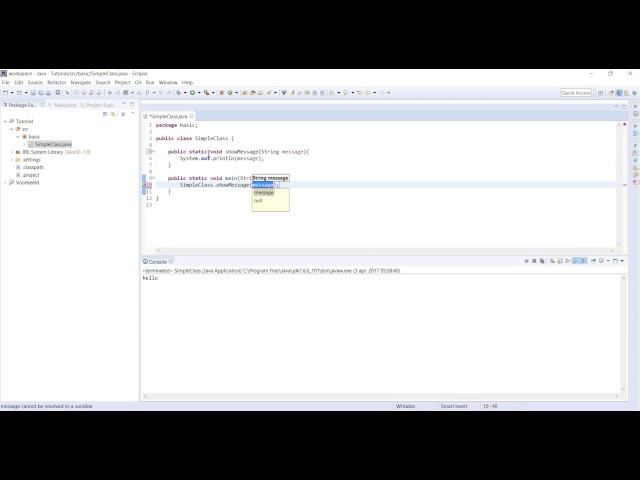Select the Console view tab
The height and width of the screenshot is (480, 640).
click(x=158, y=262)
